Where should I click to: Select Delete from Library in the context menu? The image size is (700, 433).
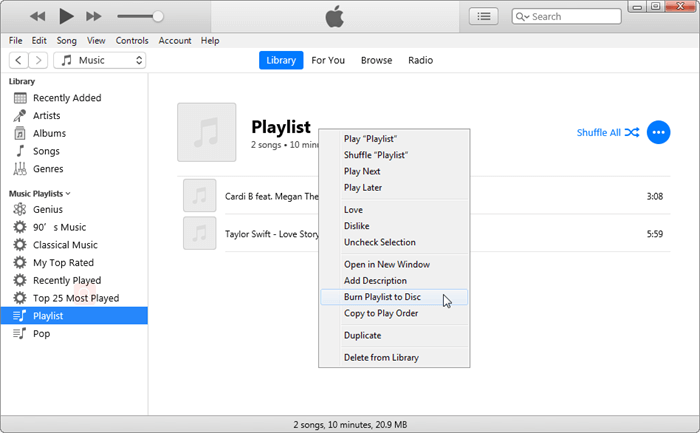[381, 357]
